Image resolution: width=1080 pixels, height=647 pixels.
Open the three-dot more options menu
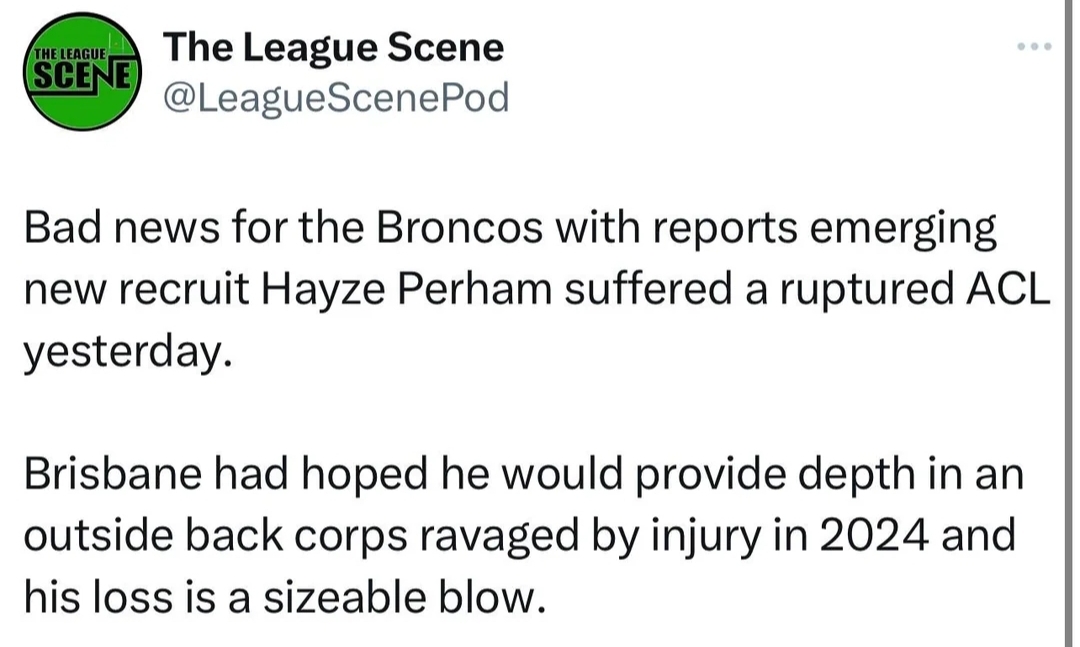[1034, 47]
